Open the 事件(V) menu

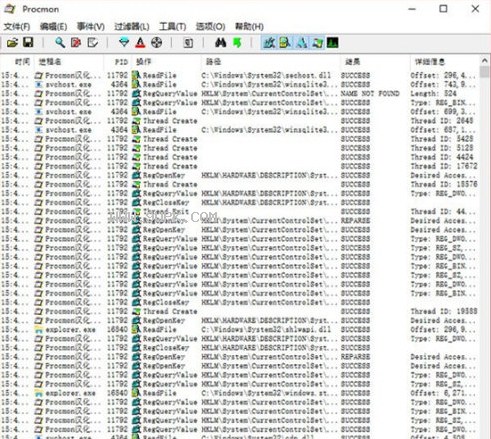[91, 26]
